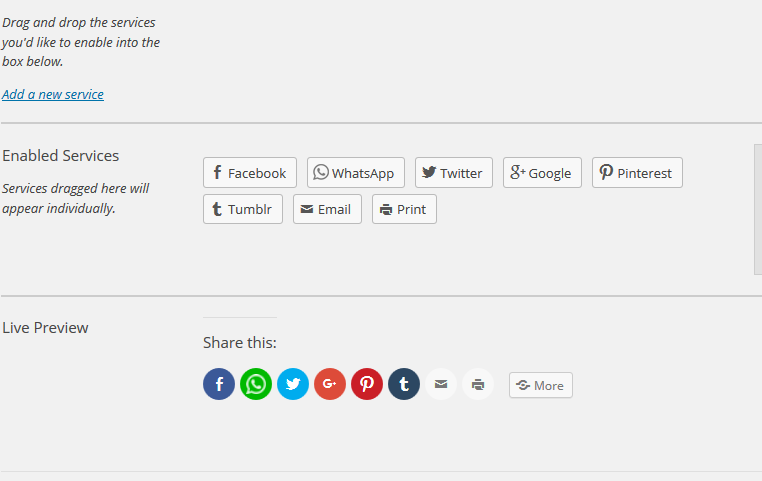This screenshot has width=762, height=481.
Task: Select the Tumblr enabled service button
Action: tap(243, 209)
